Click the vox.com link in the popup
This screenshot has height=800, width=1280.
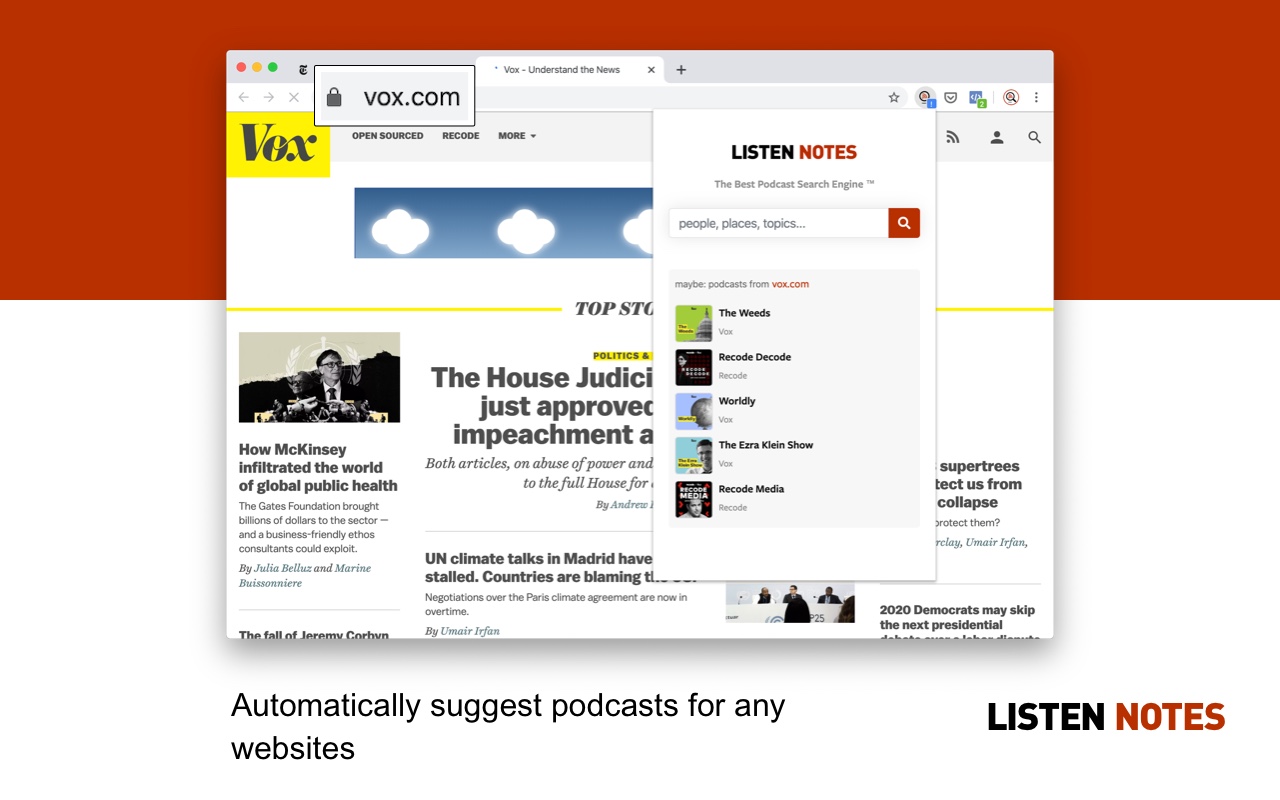pyautogui.click(x=790, y=283)
